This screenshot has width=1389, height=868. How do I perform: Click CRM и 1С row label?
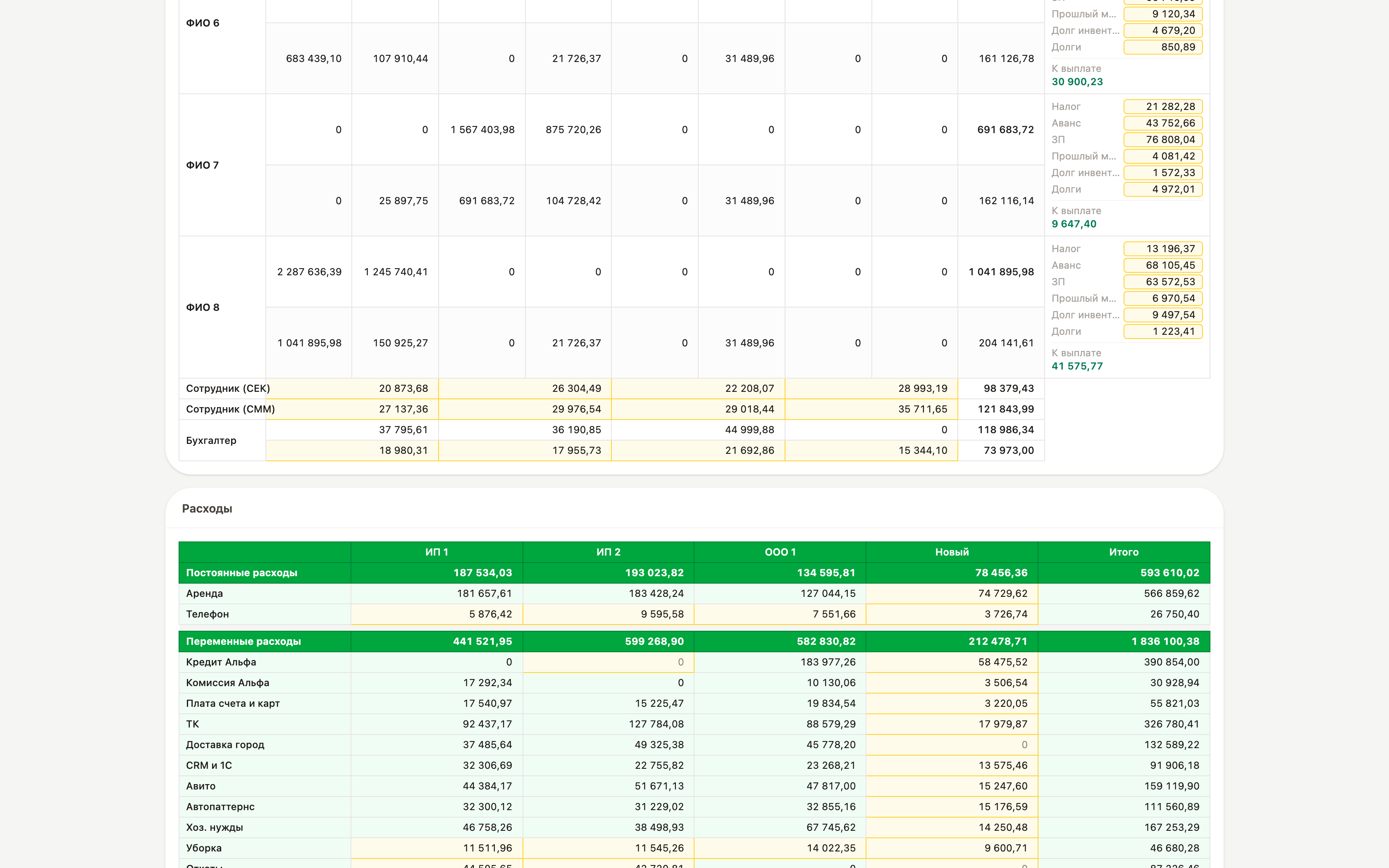(209, 766)
